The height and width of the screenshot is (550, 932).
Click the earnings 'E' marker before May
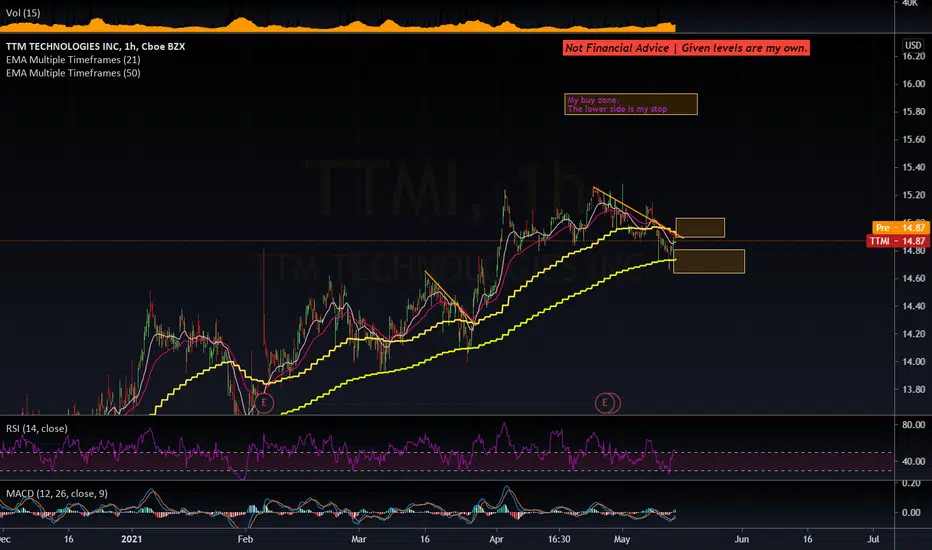pyautogui.click(x=605, y=403)
